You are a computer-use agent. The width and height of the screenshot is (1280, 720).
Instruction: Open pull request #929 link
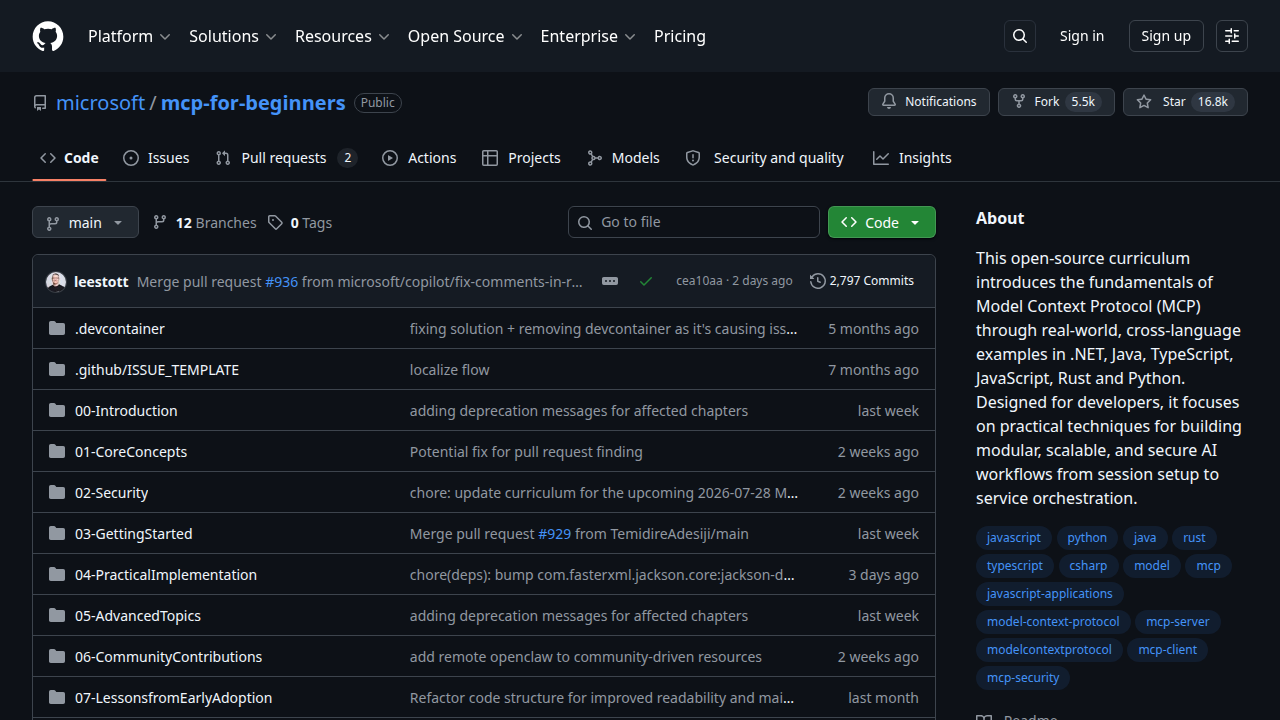[554, 534]
